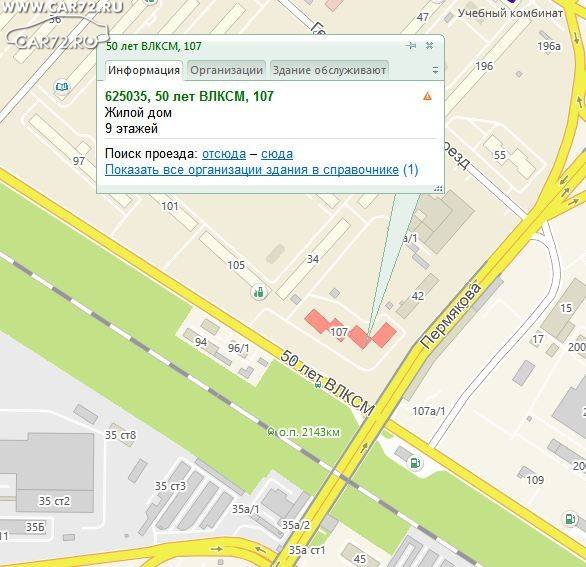
Task: Pin the 50 лет ВЛКСМ, 107 popup
Action: (x=411, y=46)
